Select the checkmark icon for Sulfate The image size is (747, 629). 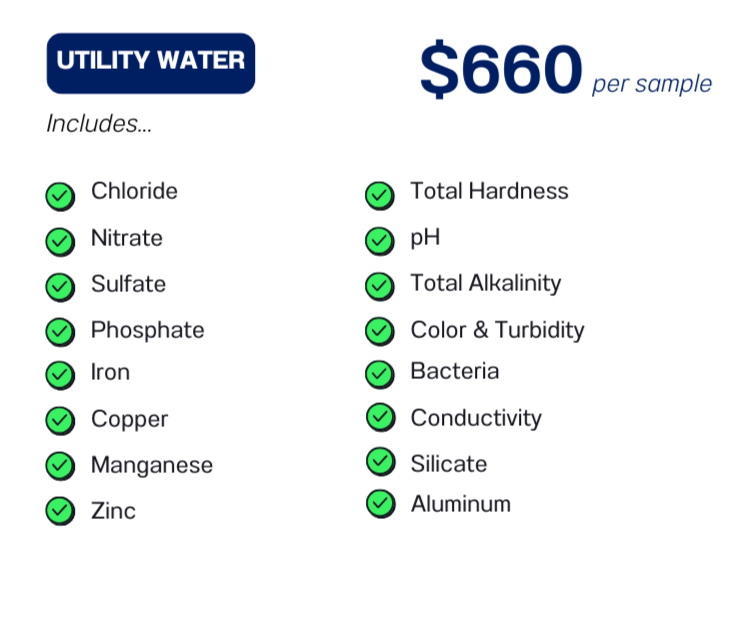[x=61, y=287]
